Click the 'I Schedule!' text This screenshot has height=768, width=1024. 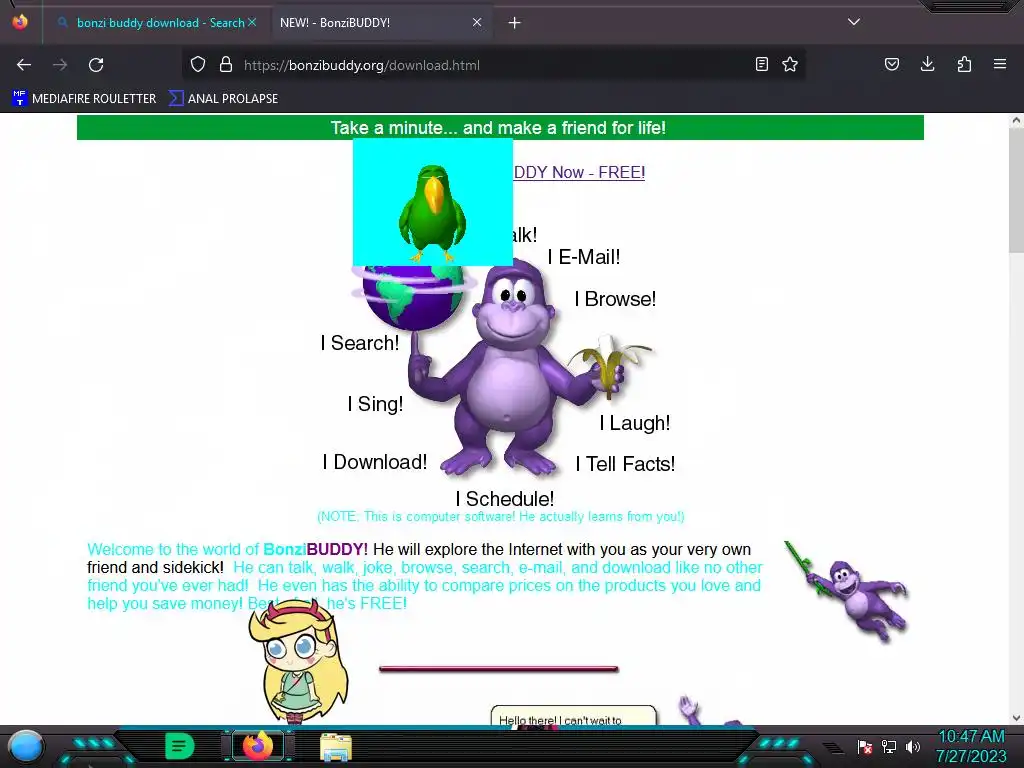(505, 498)
